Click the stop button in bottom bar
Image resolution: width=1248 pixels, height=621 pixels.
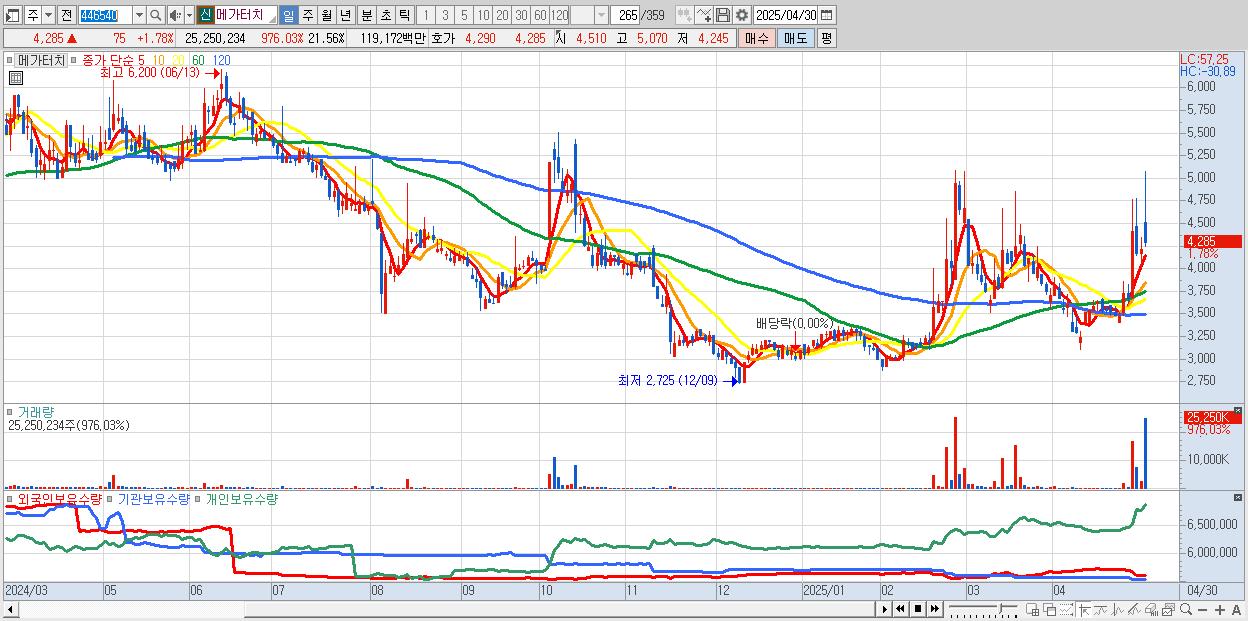tap(918, 609)
